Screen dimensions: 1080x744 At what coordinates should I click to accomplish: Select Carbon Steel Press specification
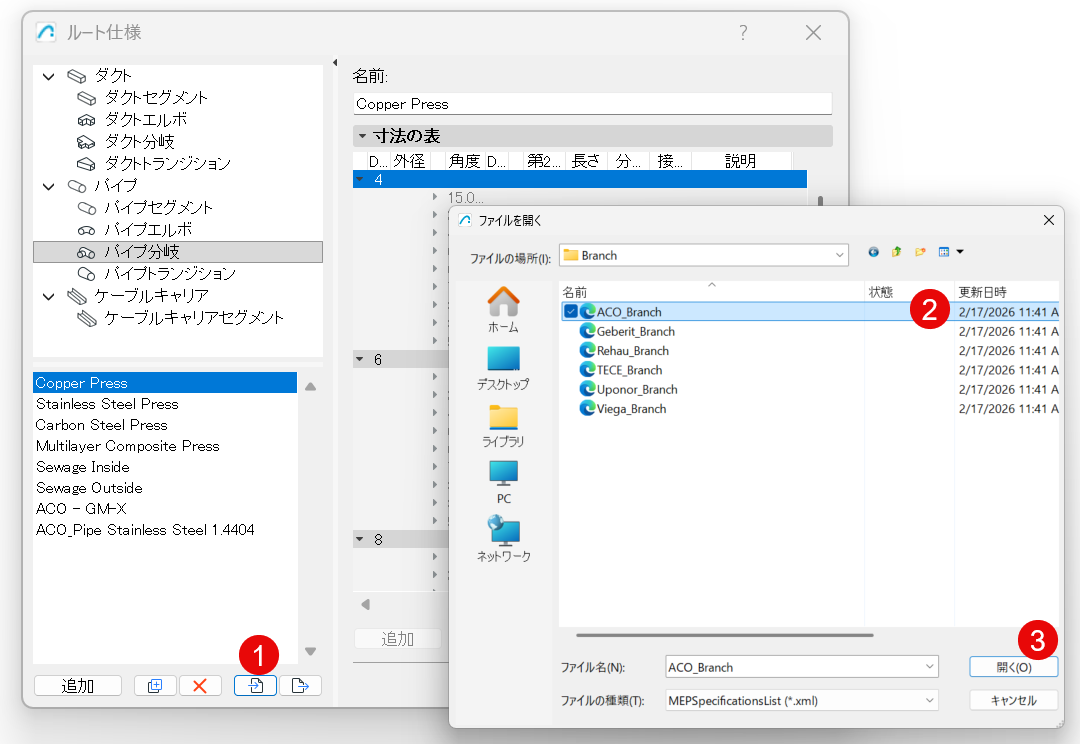click(x=165, y=425)
